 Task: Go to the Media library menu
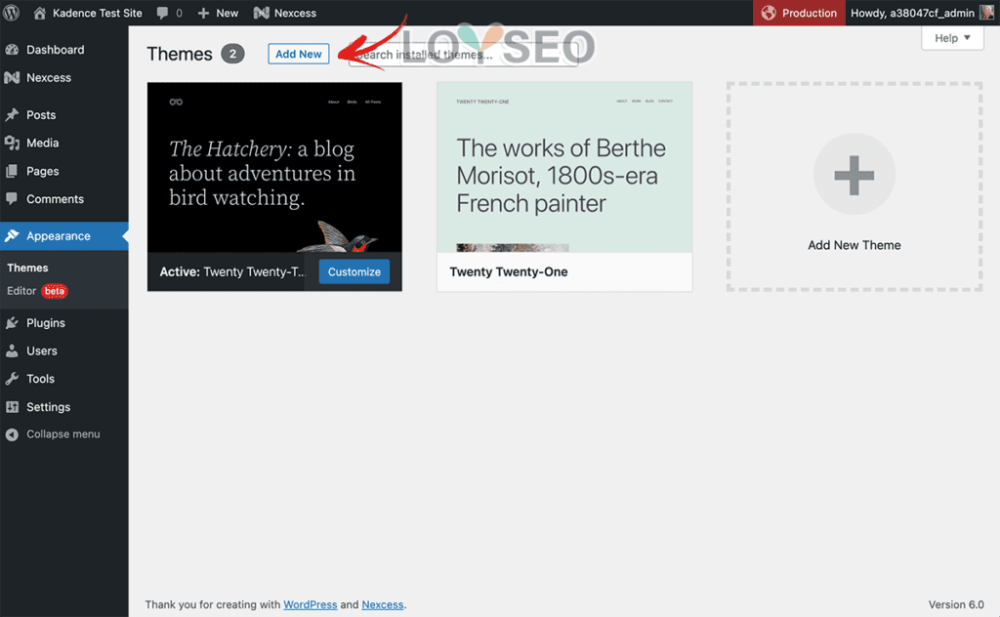pos(42,143)
